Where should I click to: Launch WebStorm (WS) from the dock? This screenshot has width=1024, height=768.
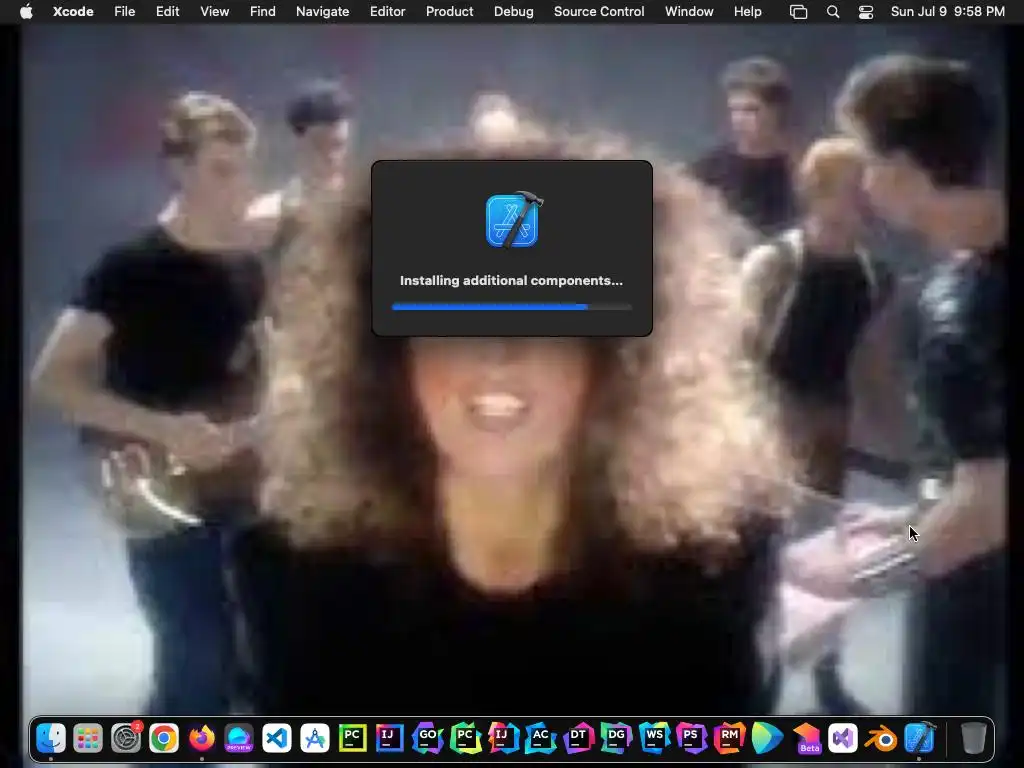pos(654,739)
